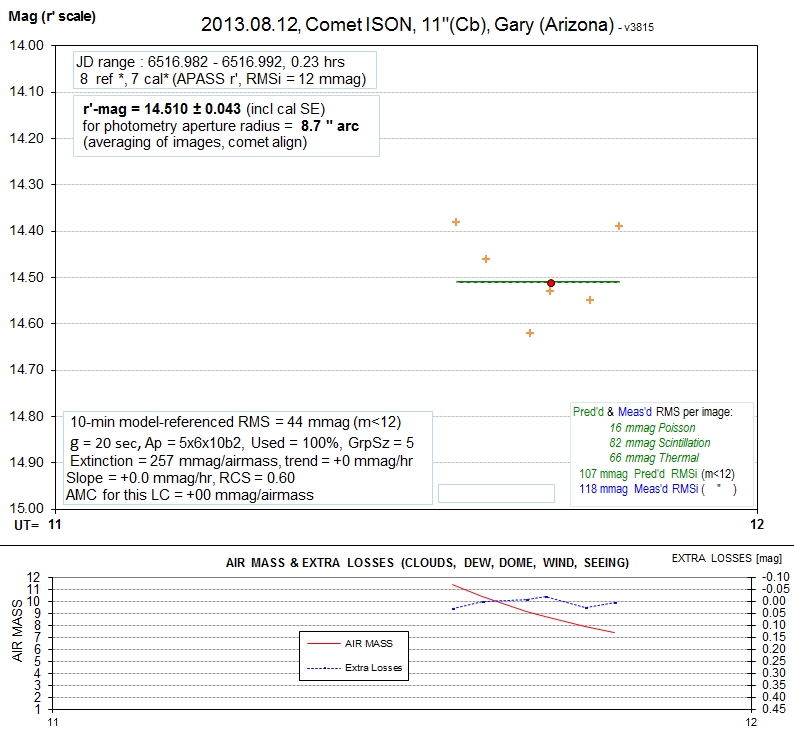Click the orange plus marker near 14.62 magnitude
This screenshot has width=794, height=736.
coord(530,333)
